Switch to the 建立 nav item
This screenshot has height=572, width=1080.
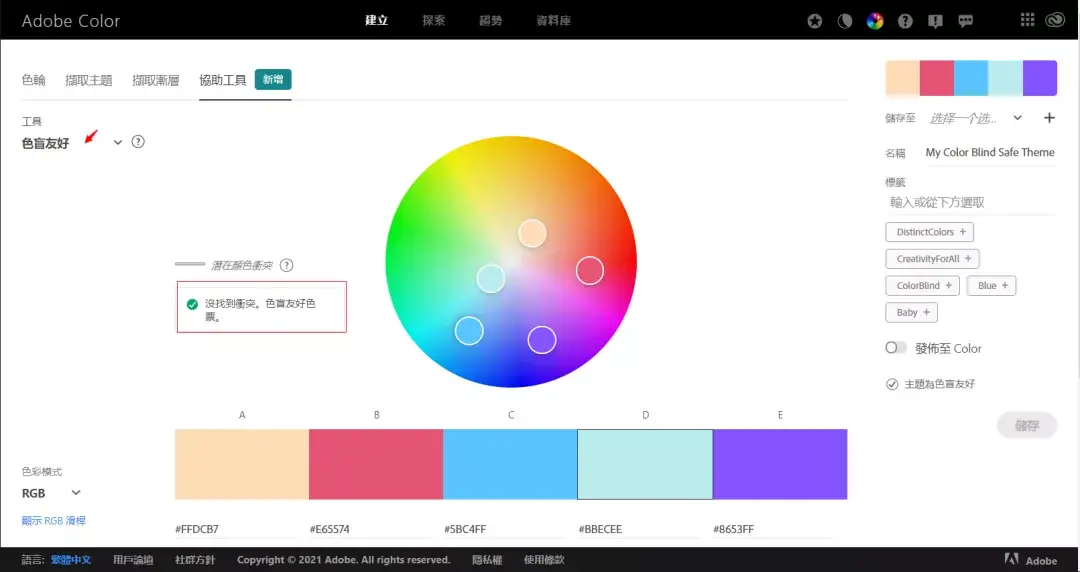376,20
